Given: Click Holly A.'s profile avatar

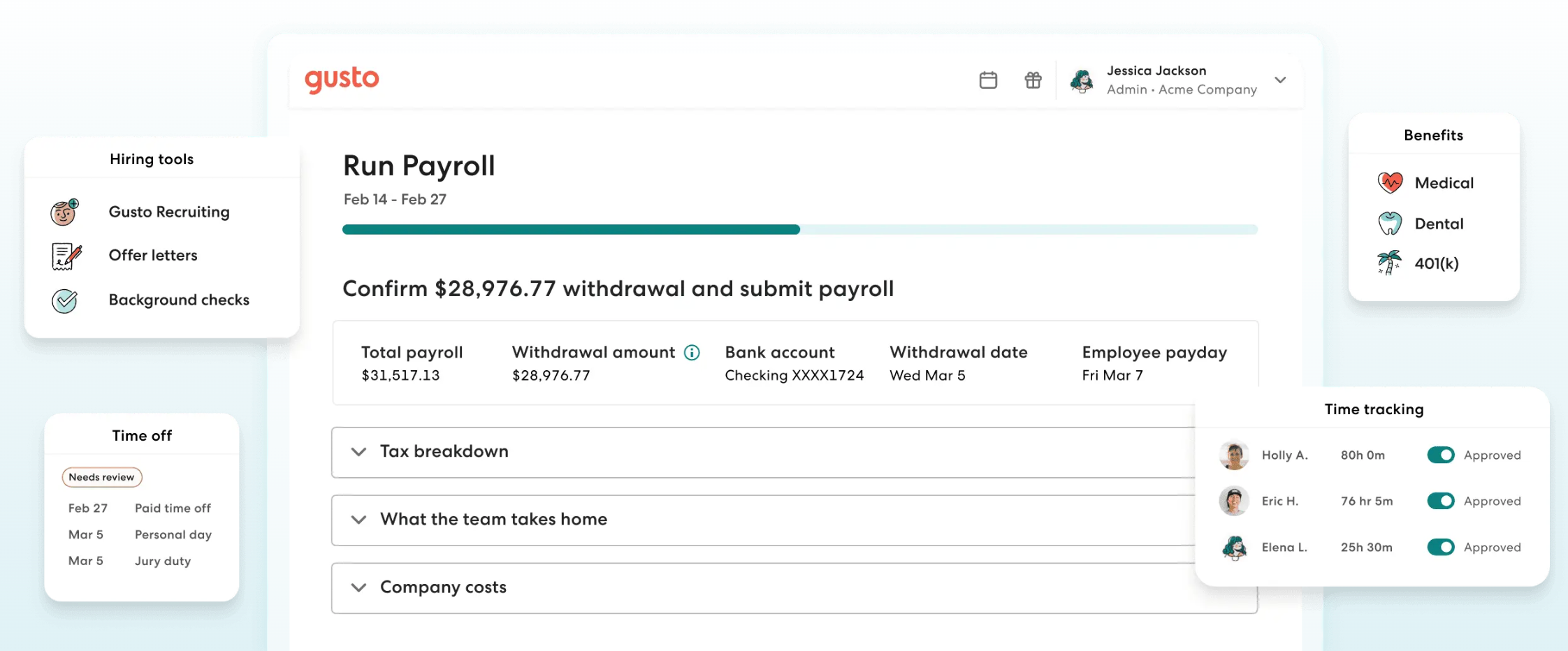Looking at the screenshot, I should pos(1233,455).
